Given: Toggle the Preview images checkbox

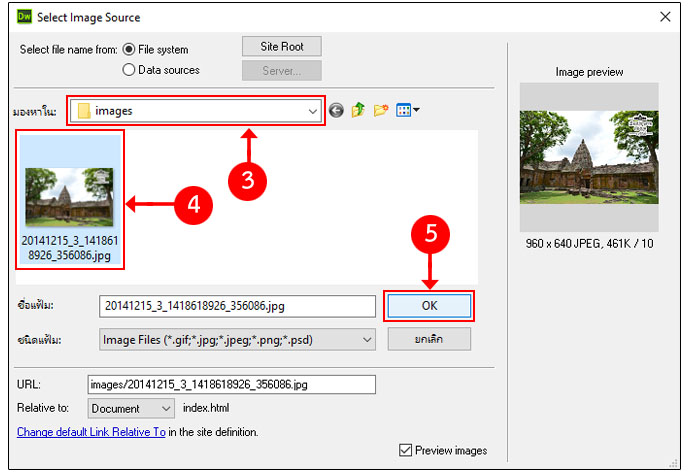Looking at the screenshot, I should 405,450.
